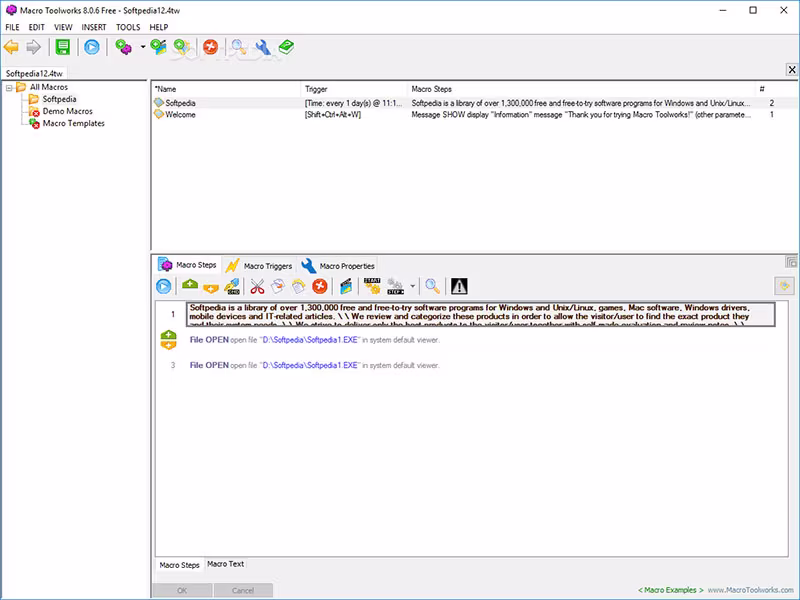Insert step below with orange plus icon
Screen dimensions: 800x600
point(211,288)
